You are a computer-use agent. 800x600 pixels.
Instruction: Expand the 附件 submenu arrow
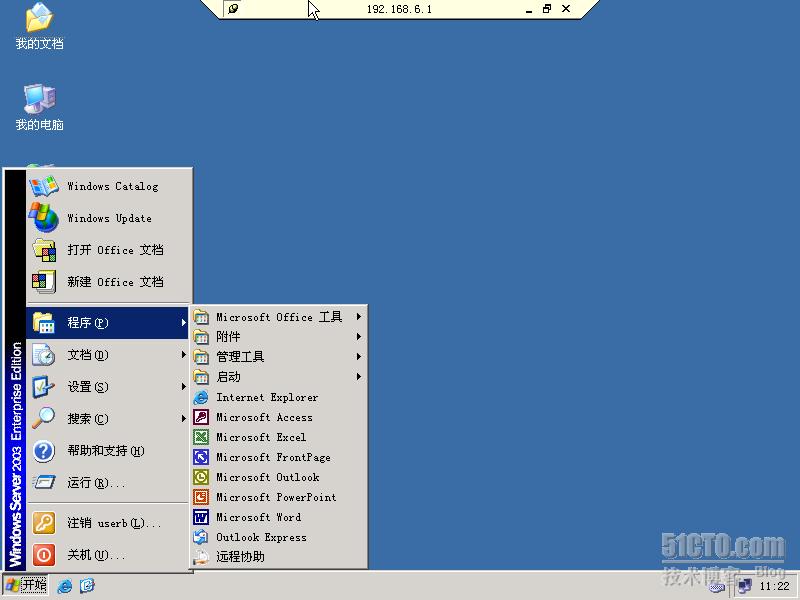pos(359,337)
